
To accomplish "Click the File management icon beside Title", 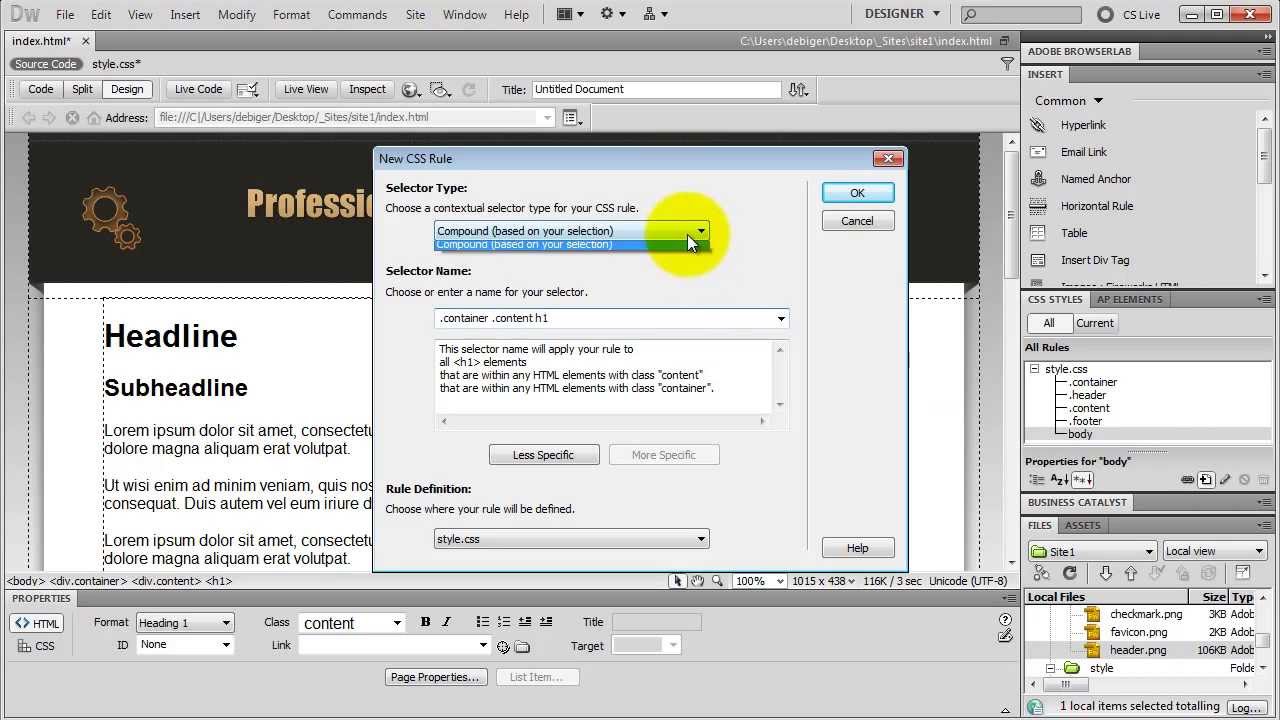I will 798,89.
